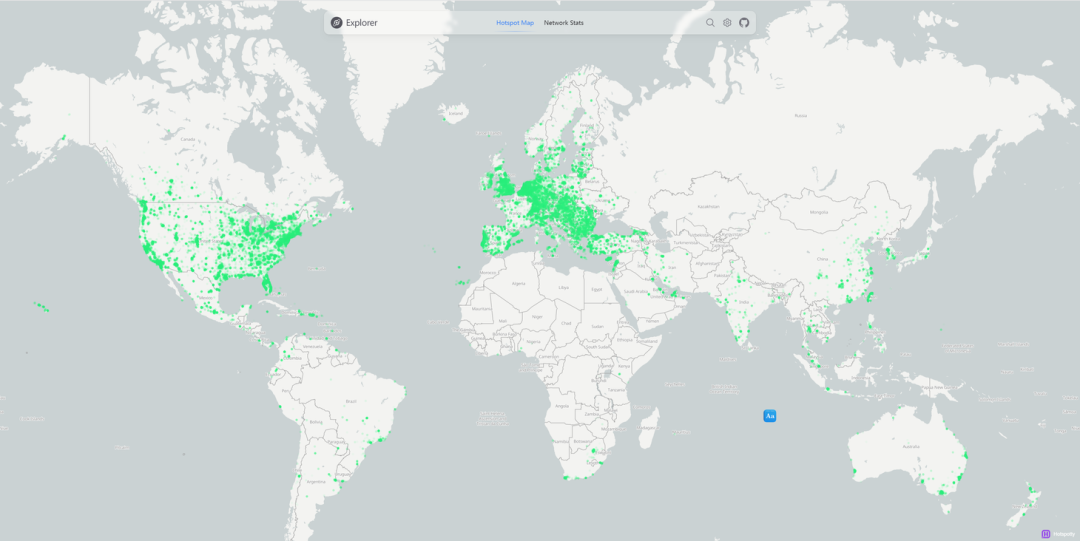Viewport: 1080px width, 541px height.
Task: Click the Nigeria map label
Action: [534, 341]
